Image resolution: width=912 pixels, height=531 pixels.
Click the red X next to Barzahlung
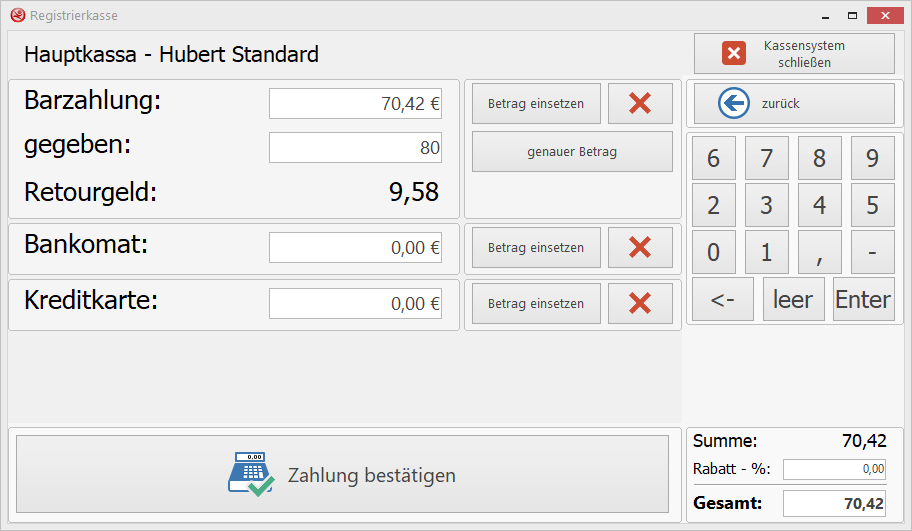coord(640,103)
